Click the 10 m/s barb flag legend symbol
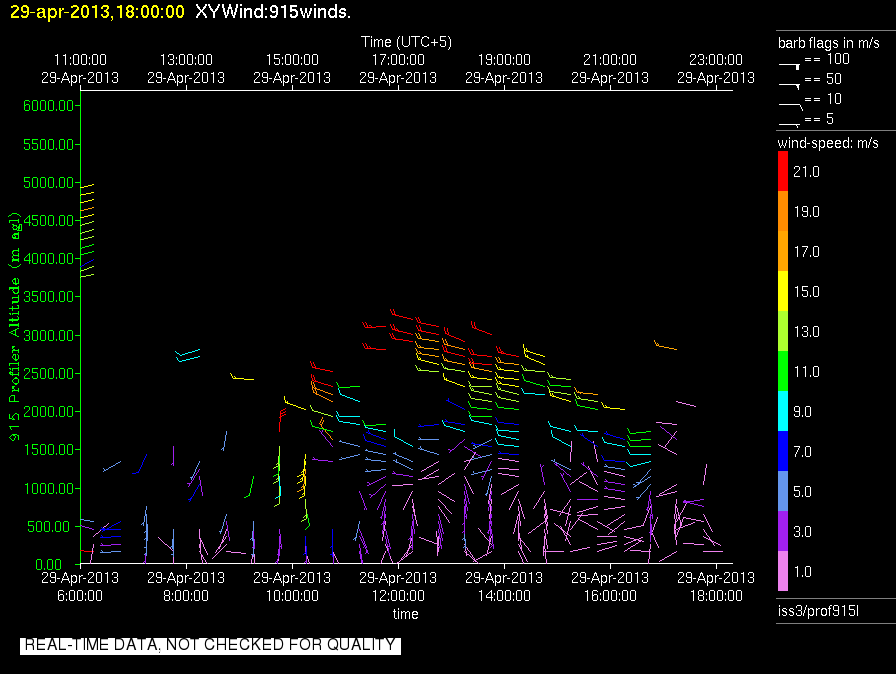The image size is (896, 674). [791, 106]
